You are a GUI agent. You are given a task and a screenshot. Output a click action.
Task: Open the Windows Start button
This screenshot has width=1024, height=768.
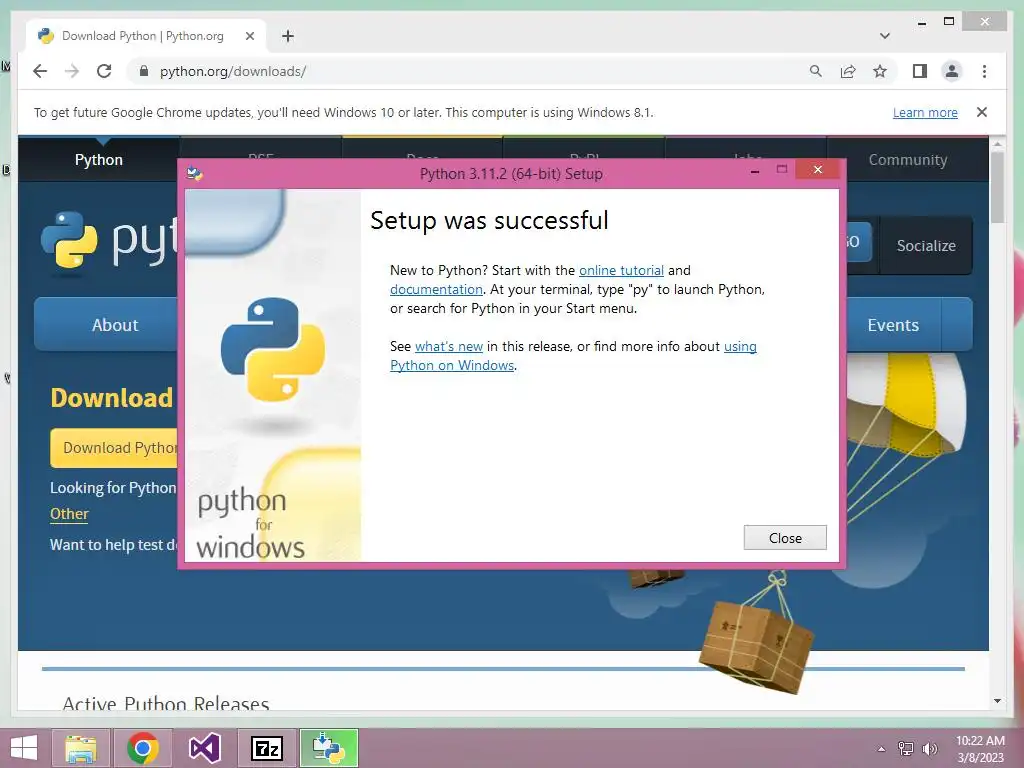(24, 748)
